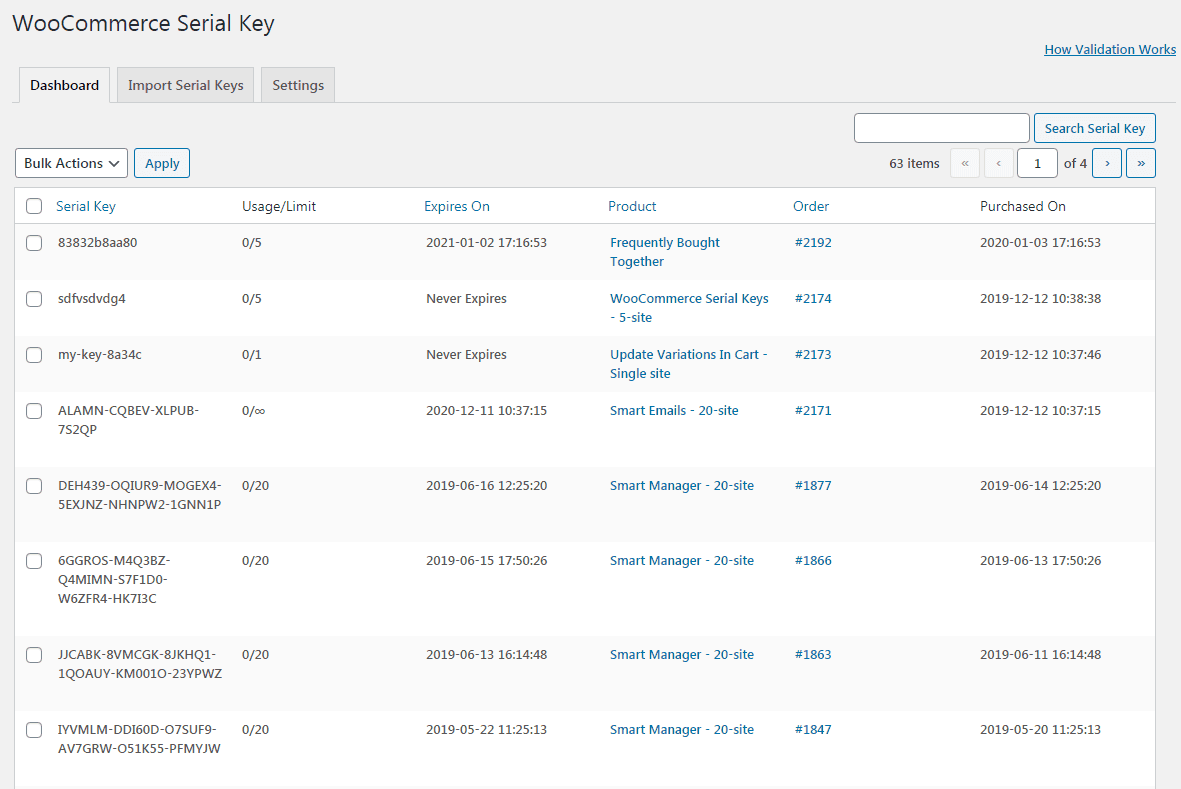
Task: Click the expiry date 2021-01-02 17:16:53
Action: tap(487, 242)
